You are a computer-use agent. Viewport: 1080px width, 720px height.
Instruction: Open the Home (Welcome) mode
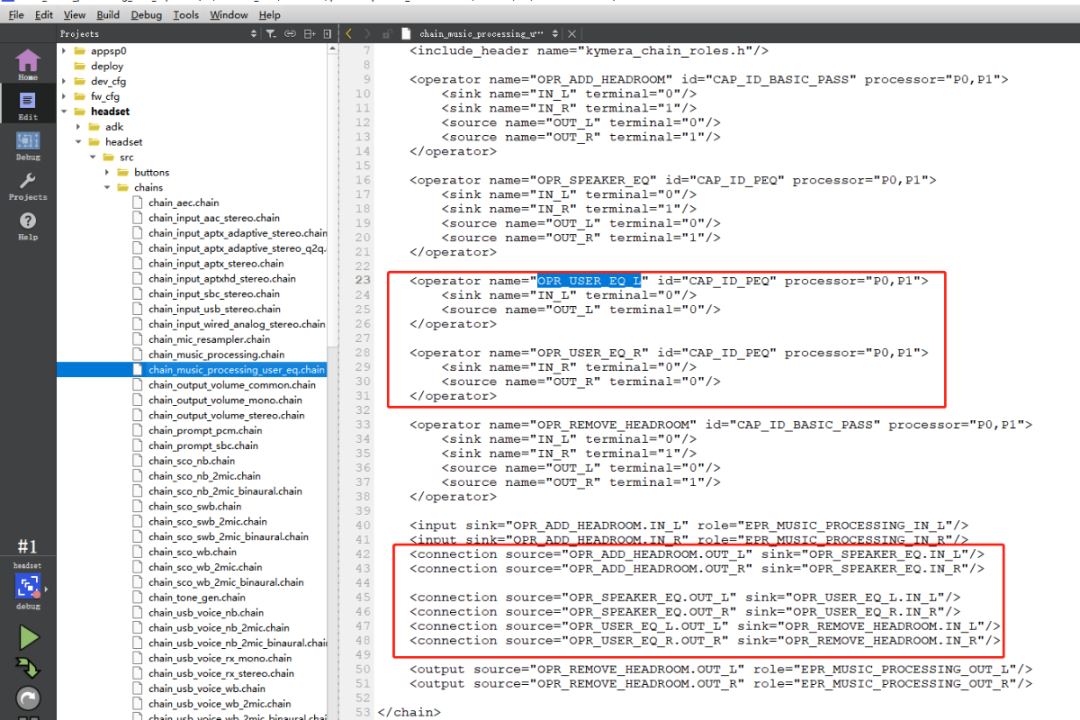28,64
